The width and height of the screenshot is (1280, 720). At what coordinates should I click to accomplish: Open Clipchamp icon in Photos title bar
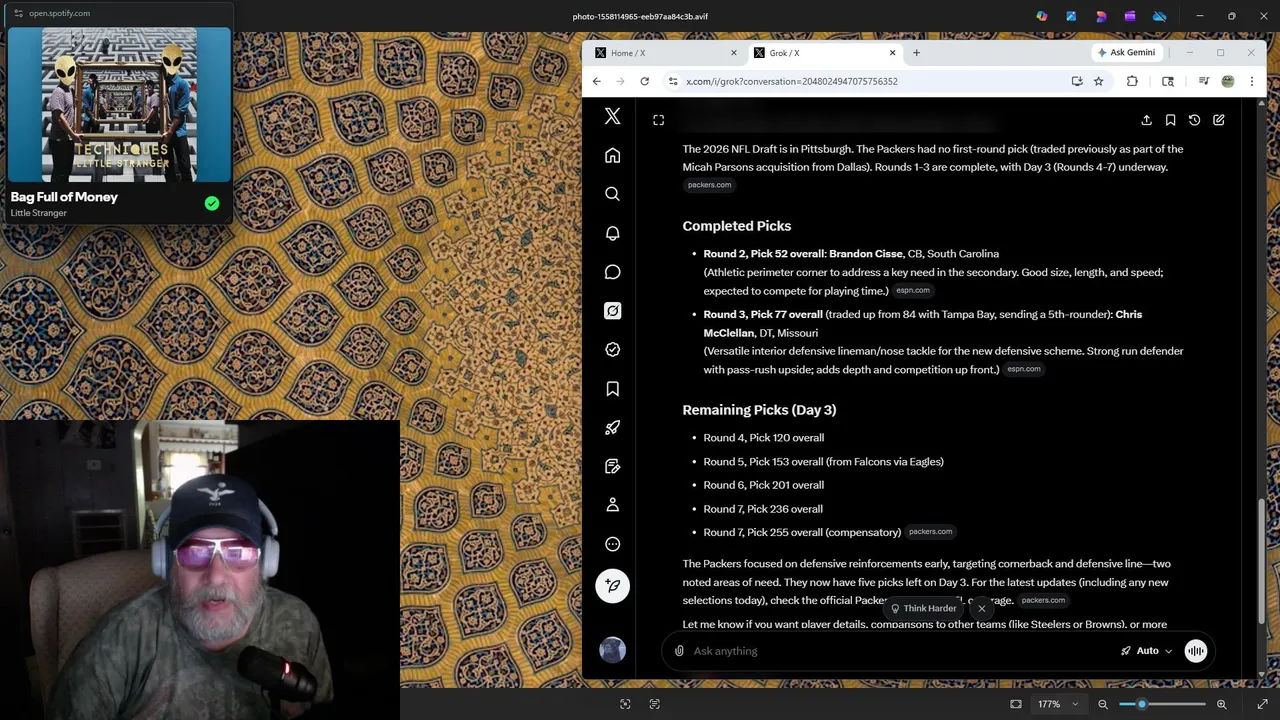[x=1130, y=16]
